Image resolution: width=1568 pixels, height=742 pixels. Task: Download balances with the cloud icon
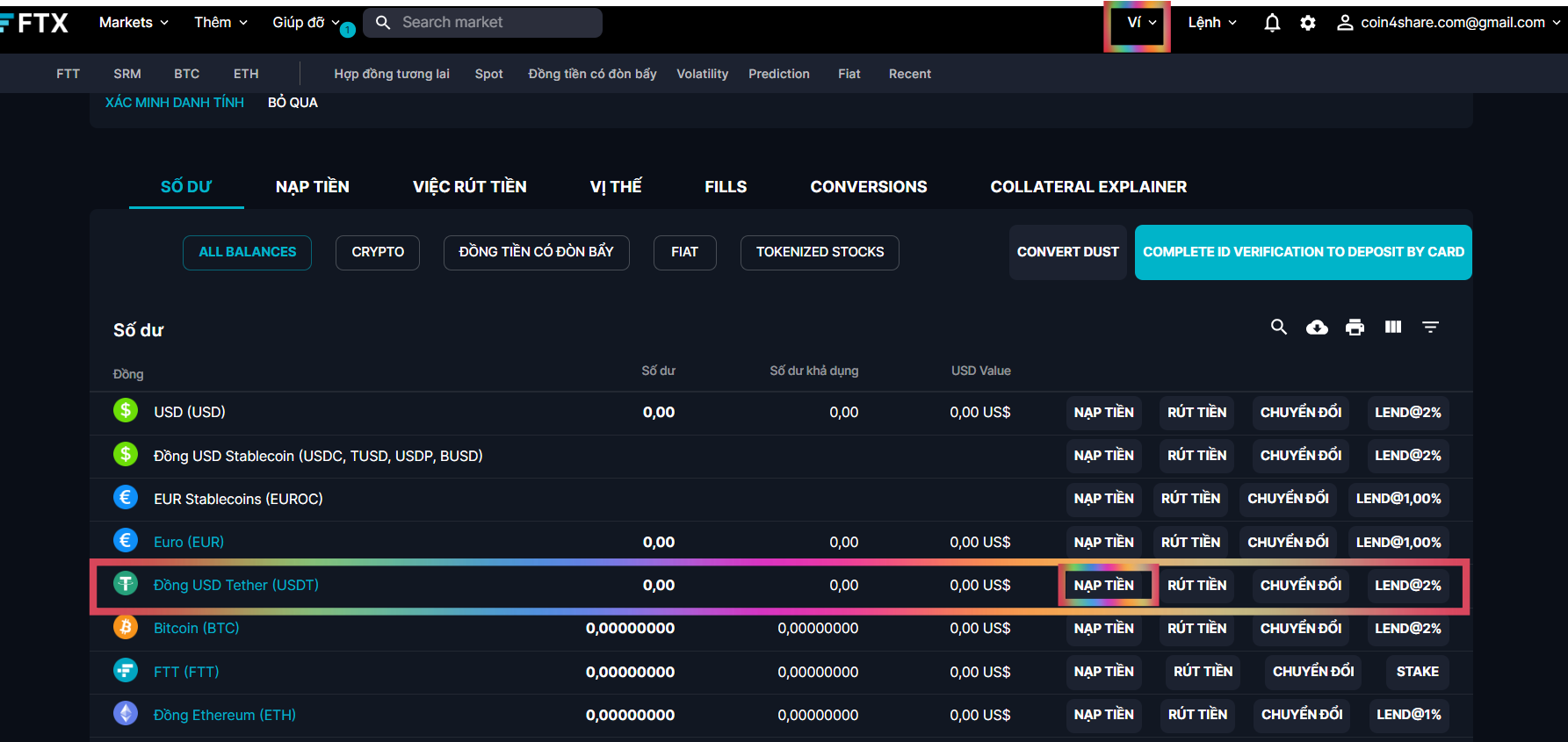(x=1317, y=327)
